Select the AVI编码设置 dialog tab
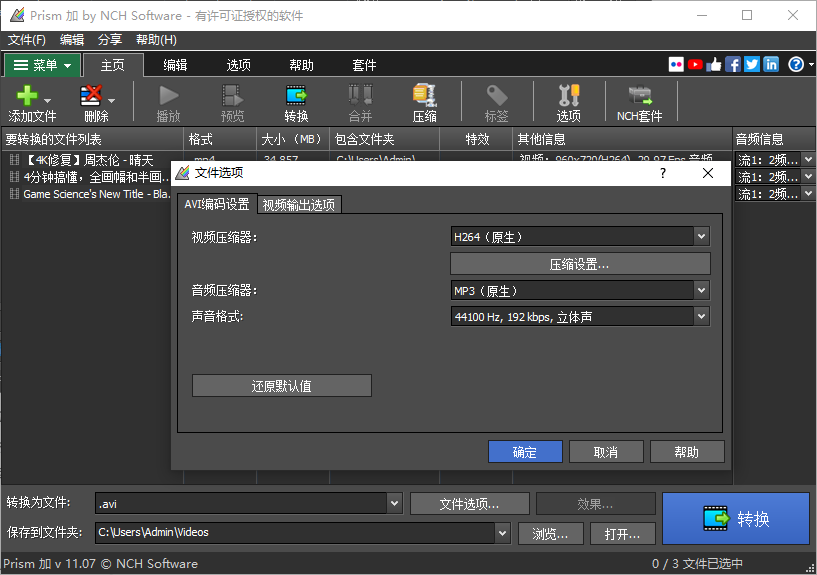 pyautogui.click(x=217, y=204)
